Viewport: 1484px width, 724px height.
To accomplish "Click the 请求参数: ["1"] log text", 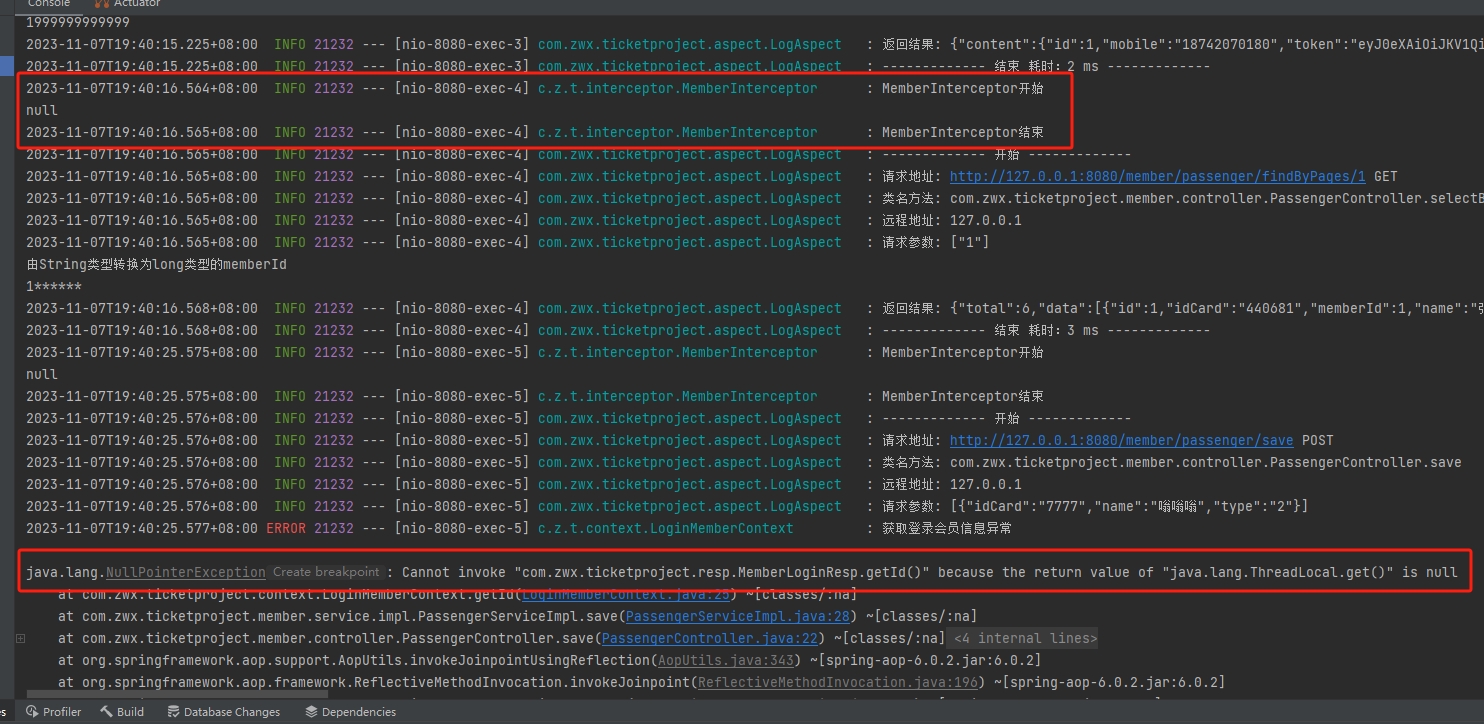I will tap(935, 242).
